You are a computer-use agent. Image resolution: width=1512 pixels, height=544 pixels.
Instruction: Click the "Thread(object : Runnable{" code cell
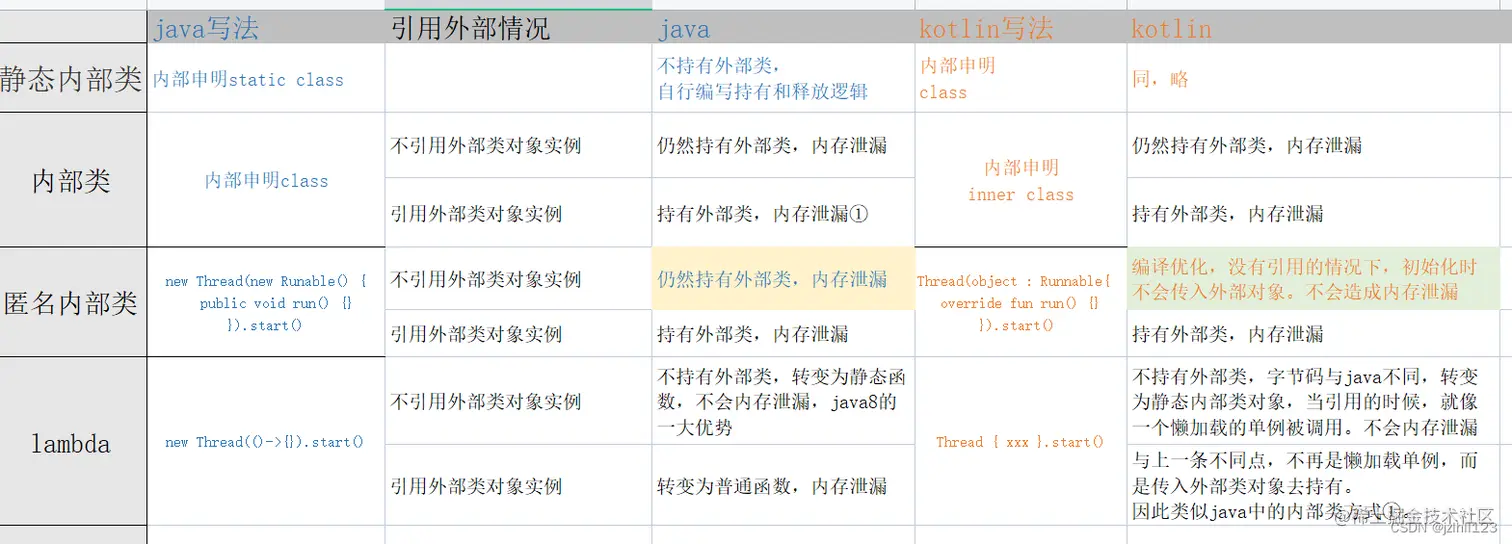(x=1020, y=302)
